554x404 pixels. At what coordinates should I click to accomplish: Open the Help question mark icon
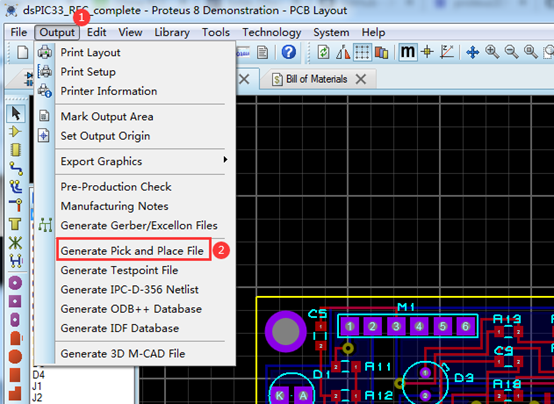(x=288, y=52)
